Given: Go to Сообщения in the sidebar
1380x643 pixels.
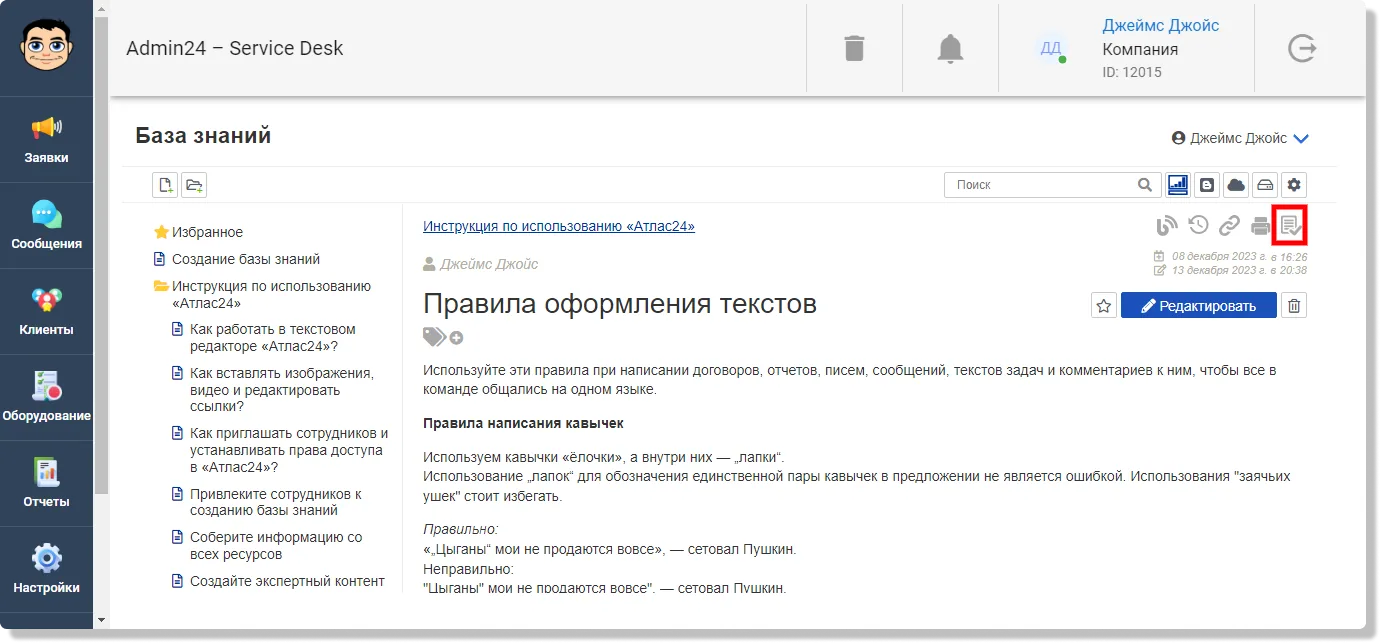Looking at the screenshot, I should (46, 226).
